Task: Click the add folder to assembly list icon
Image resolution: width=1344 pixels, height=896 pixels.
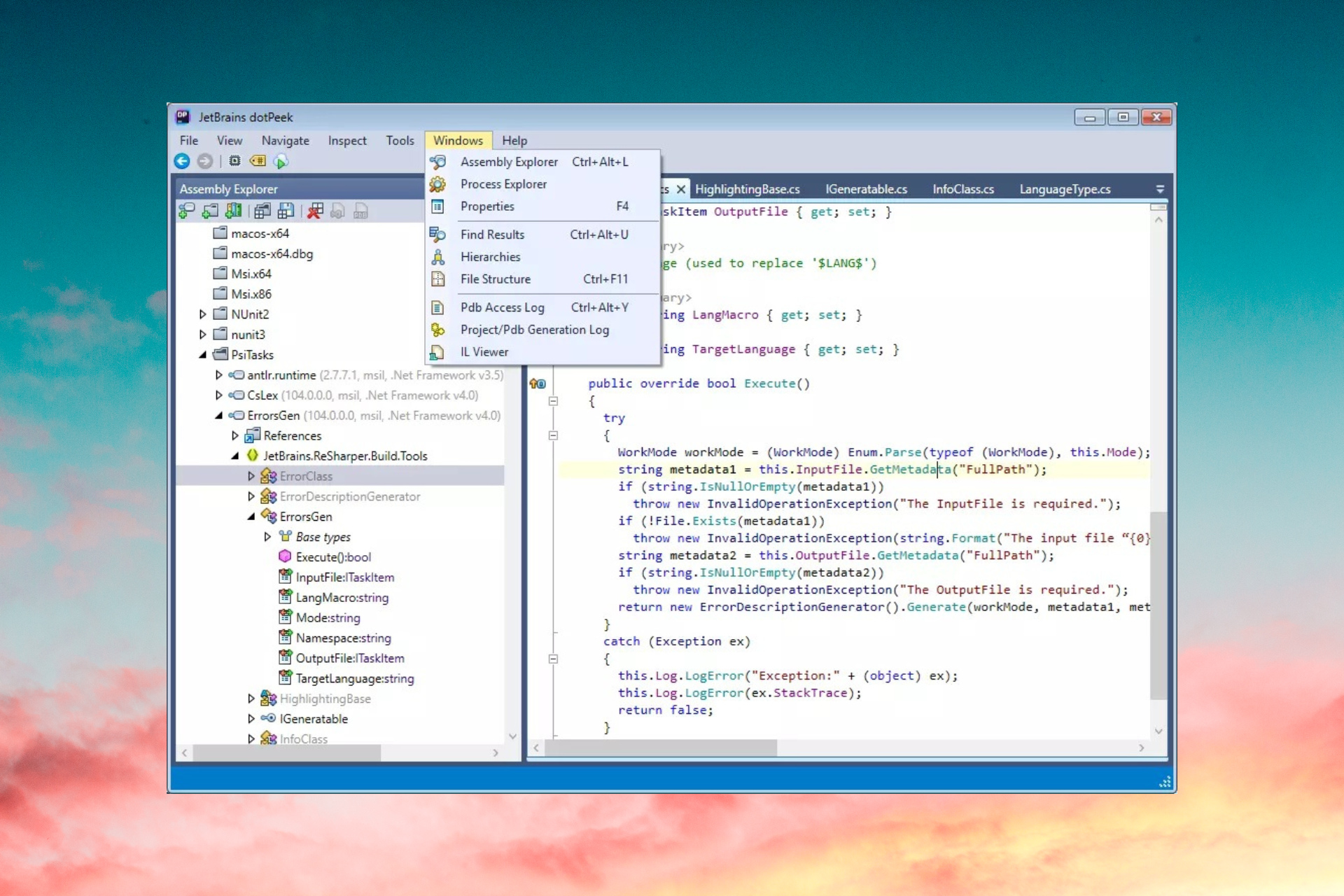Action: (x=210, y=211)
